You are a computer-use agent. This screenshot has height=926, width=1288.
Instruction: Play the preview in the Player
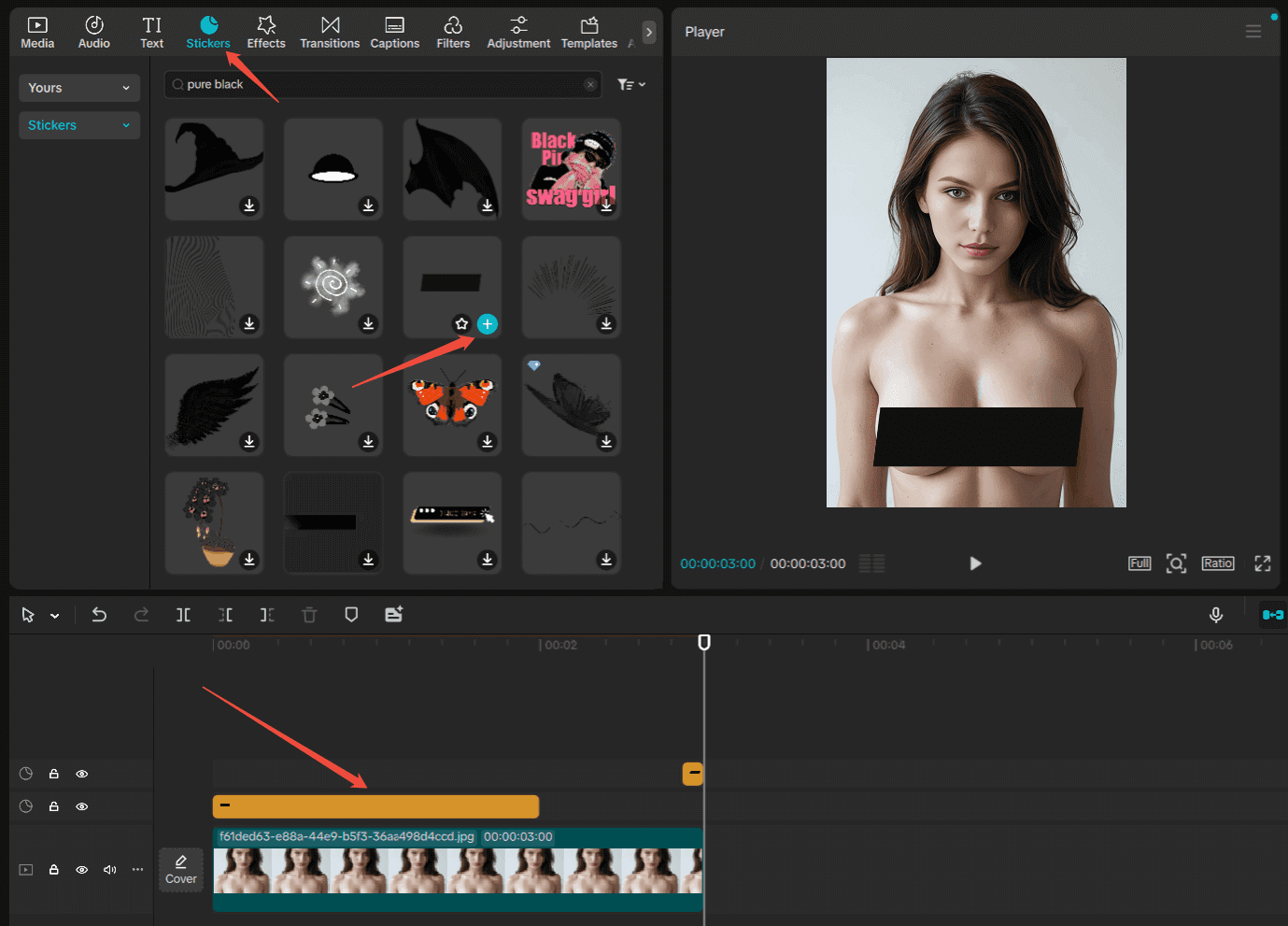point(975,563)
